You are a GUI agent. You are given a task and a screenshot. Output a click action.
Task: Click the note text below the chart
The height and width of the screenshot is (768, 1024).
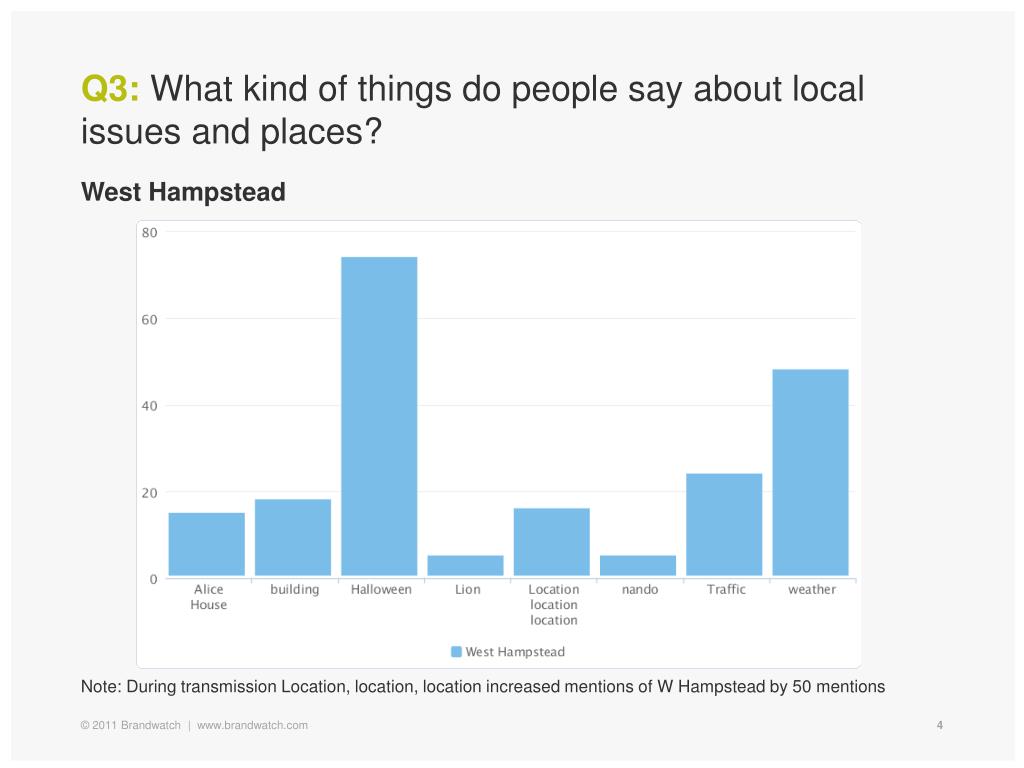pos(483,686)
